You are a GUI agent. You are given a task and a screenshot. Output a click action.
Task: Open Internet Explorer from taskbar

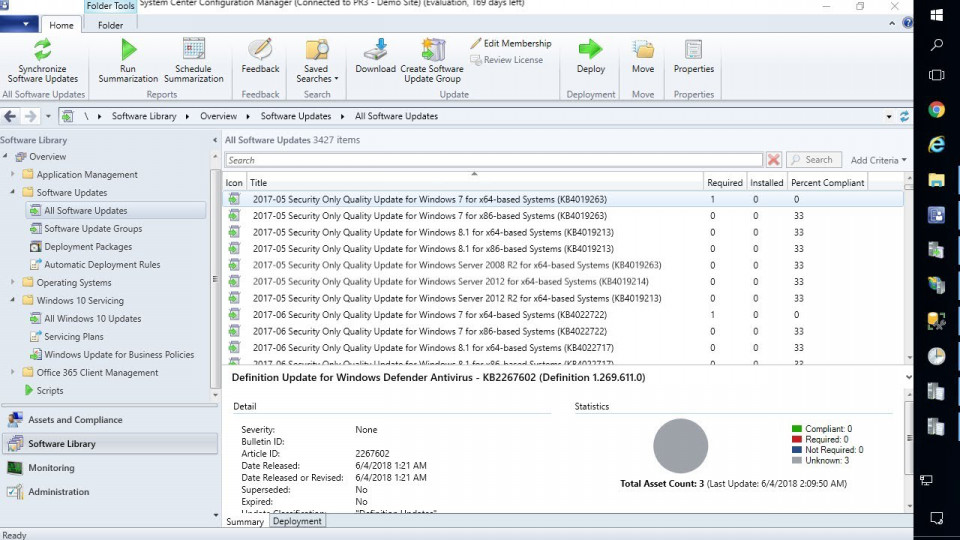[936, 144]
